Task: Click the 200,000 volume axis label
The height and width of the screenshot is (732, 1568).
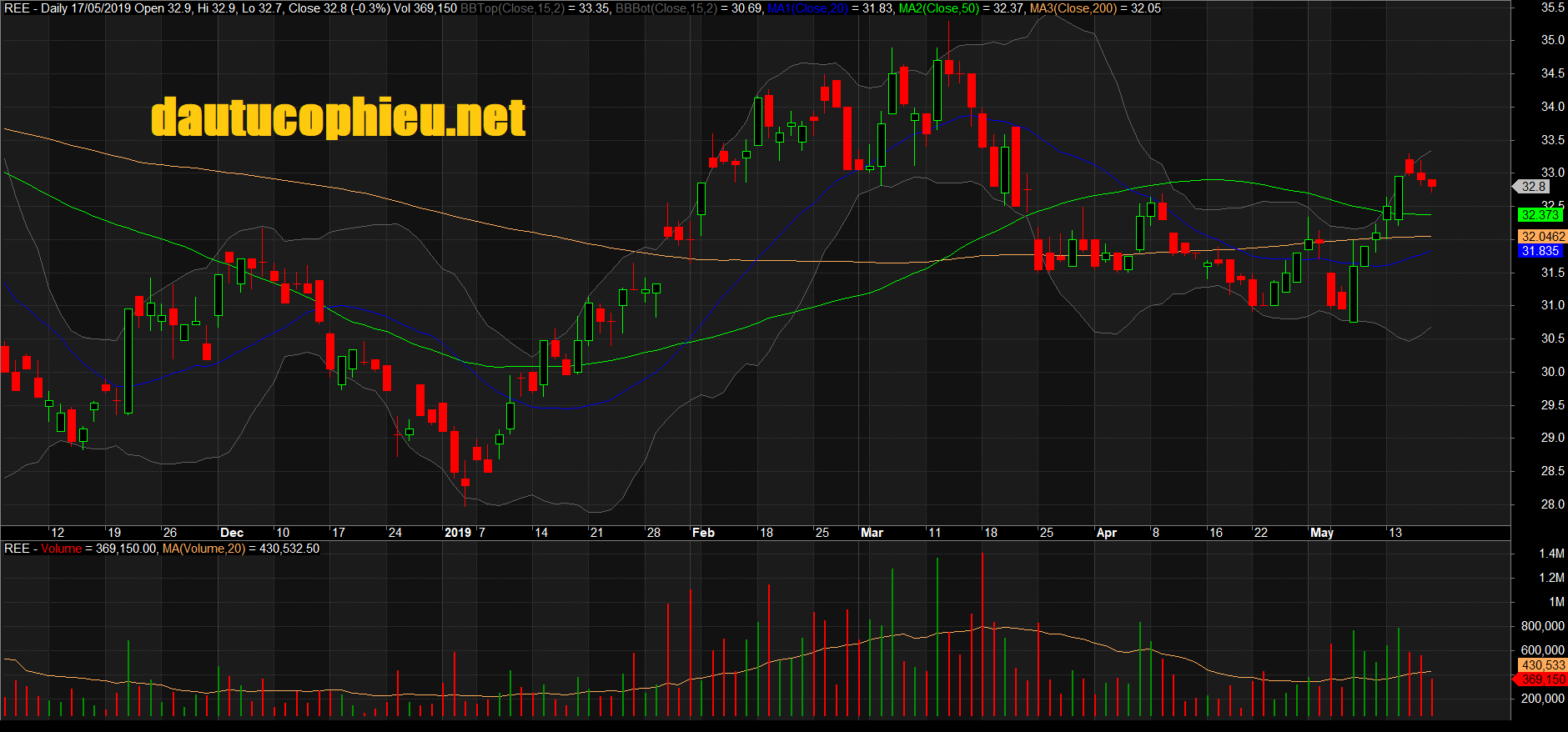Action: (1543, 699)
